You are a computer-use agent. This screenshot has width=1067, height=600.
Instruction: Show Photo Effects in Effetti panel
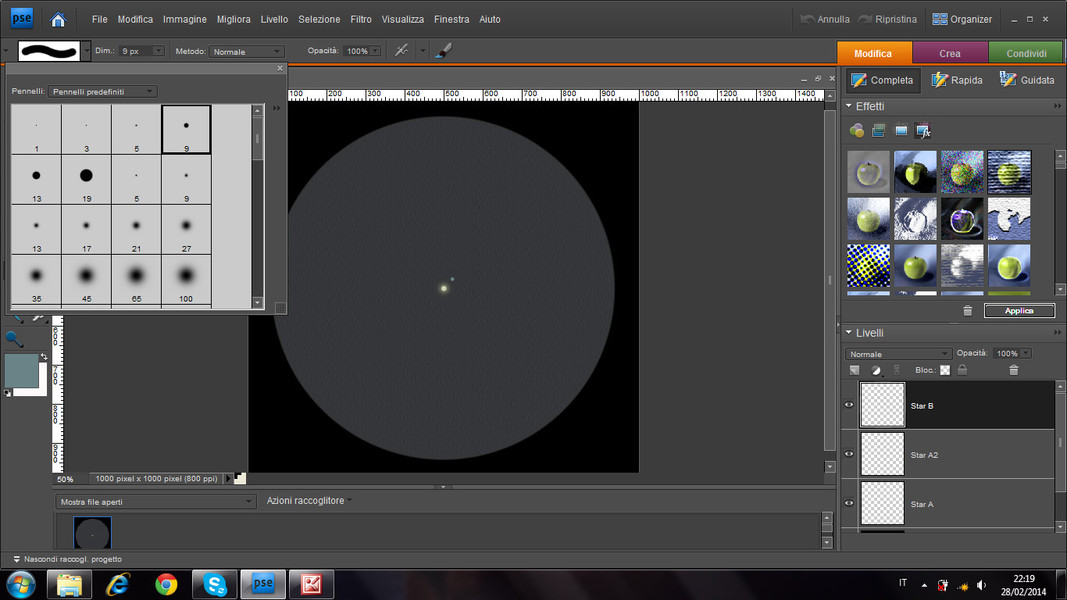(901, 130)
